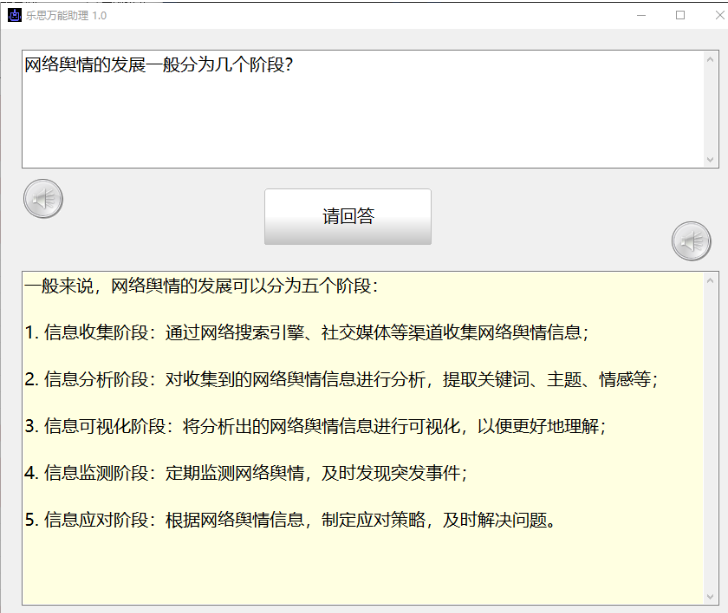Screen dimensions: 728x613
Task: Click the line 4. 信息监测阶段
Action: point(247,472)
